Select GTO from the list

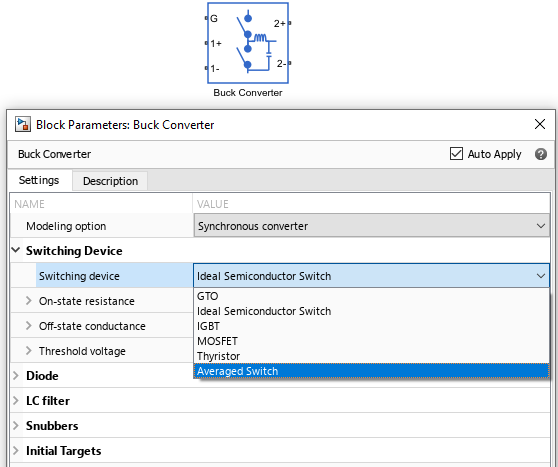(x=371, y=296)
